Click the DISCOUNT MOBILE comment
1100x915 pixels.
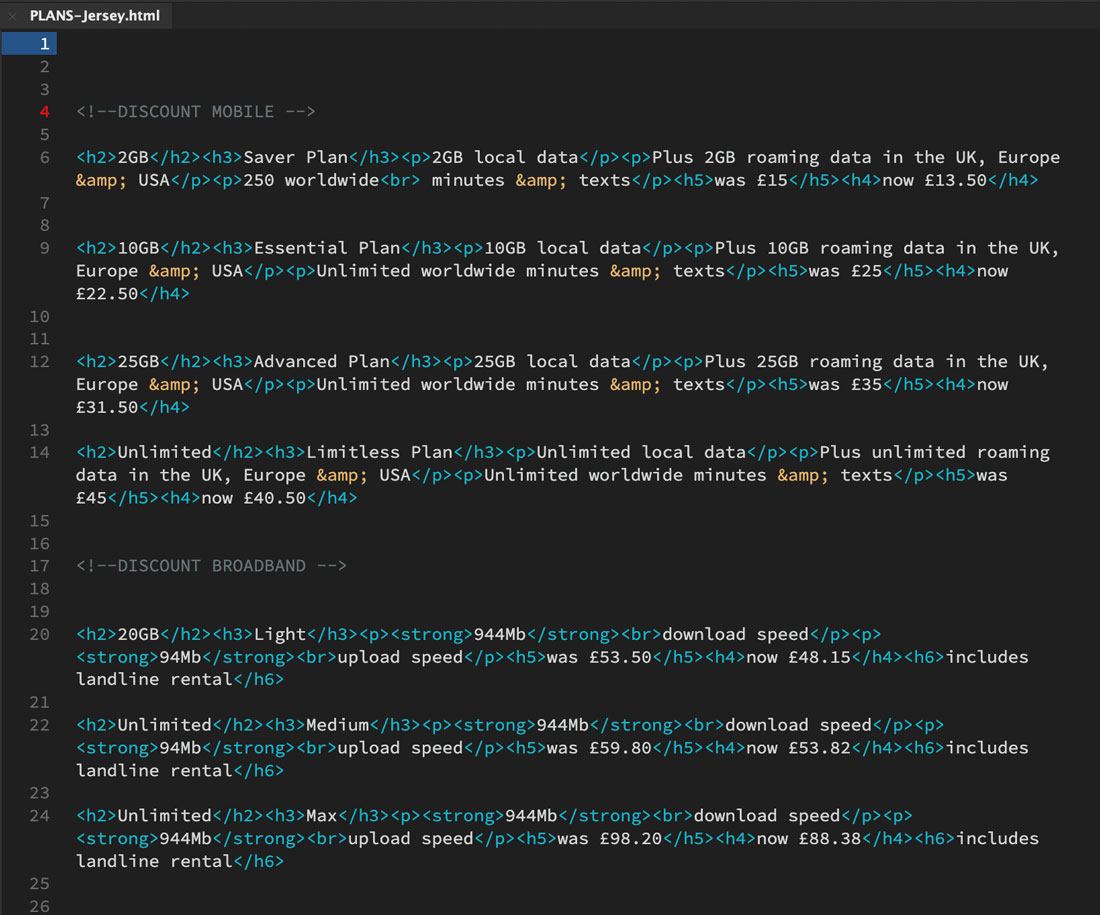click(x=194, y=111)
